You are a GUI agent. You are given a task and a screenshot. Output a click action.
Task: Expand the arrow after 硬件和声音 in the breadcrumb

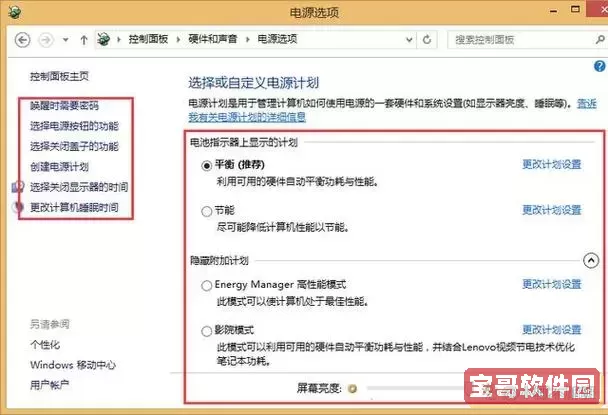pyautogui.click(x=247, y=40)
